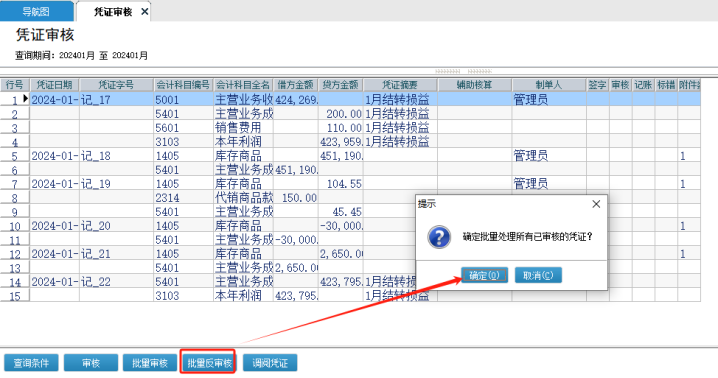Click 确定(O) in the prompt dialog
The width and height of the screenshot is (718, 378).
[x=484, y=275]
